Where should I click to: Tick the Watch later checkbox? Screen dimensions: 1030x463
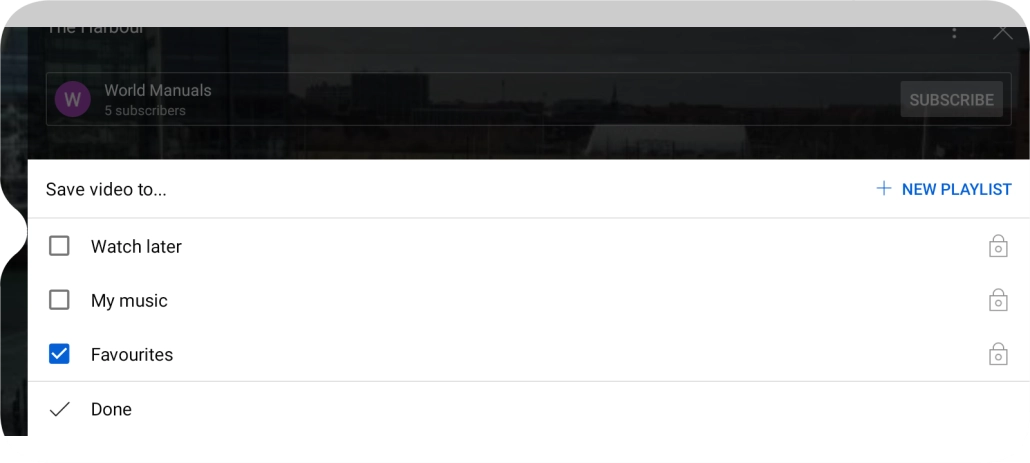pyautogui.click(x=59, y=246)
